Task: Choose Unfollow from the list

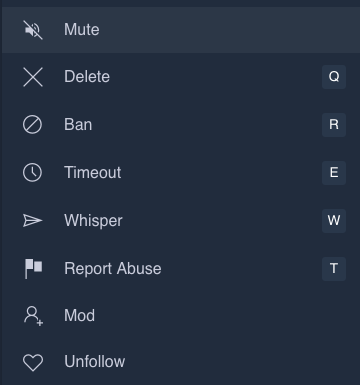Action: [x=181, y=362]
